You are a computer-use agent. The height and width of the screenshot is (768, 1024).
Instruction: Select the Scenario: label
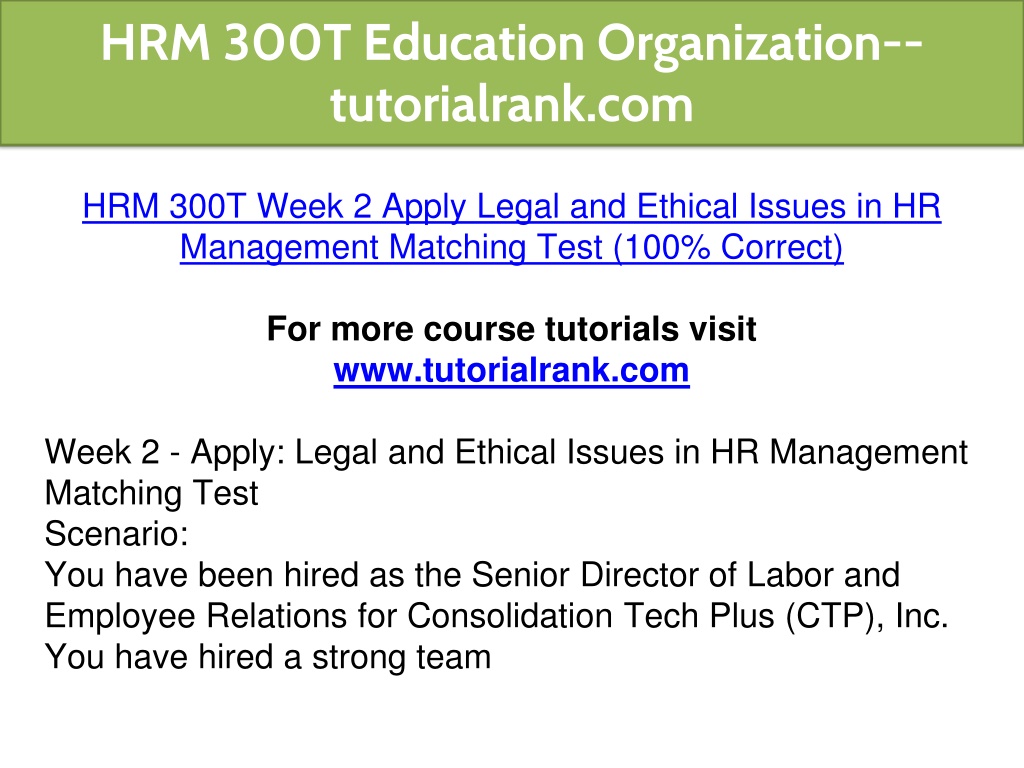click(x=117, y=534)
